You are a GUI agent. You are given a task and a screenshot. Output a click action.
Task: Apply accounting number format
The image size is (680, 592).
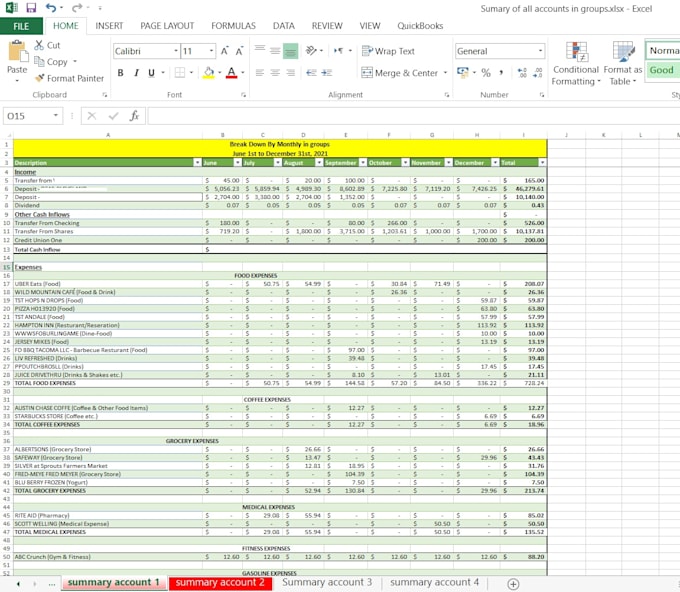(x=462, y=72)
